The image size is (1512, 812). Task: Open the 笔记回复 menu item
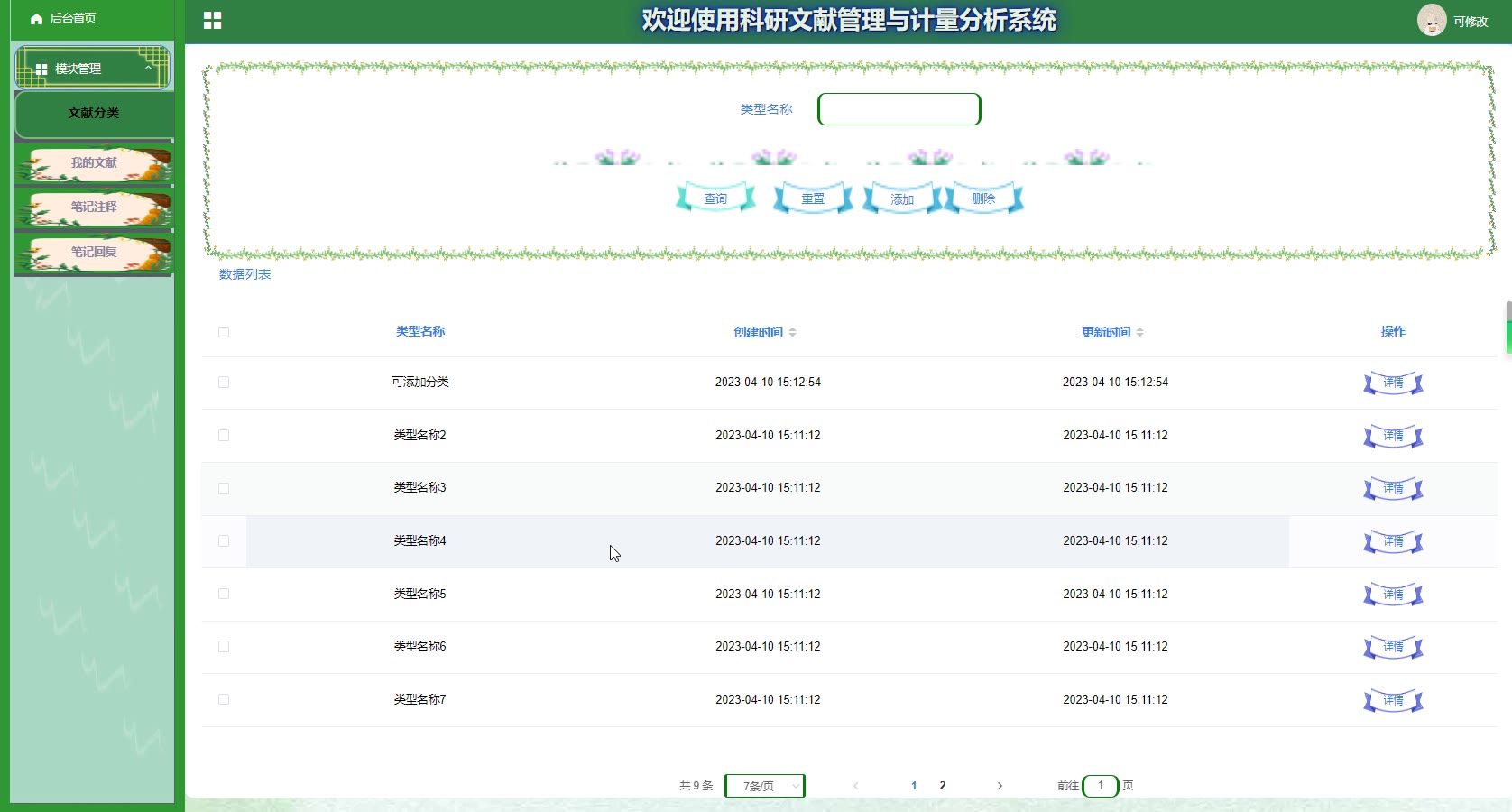click(94, 253)
